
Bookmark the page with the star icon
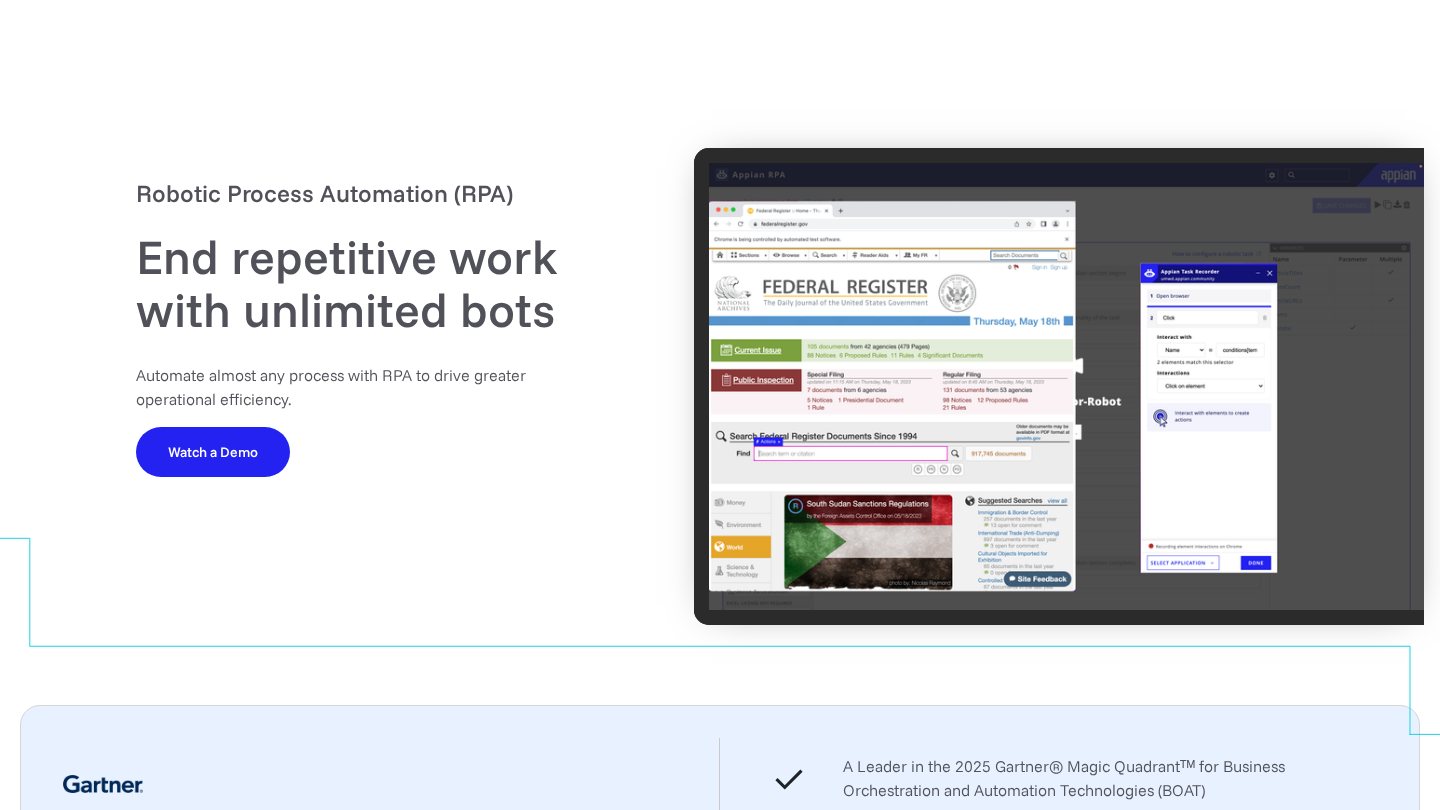click(x=1029, y=224)
